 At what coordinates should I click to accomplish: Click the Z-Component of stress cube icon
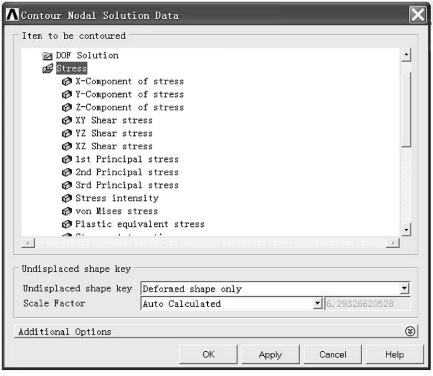67,108
